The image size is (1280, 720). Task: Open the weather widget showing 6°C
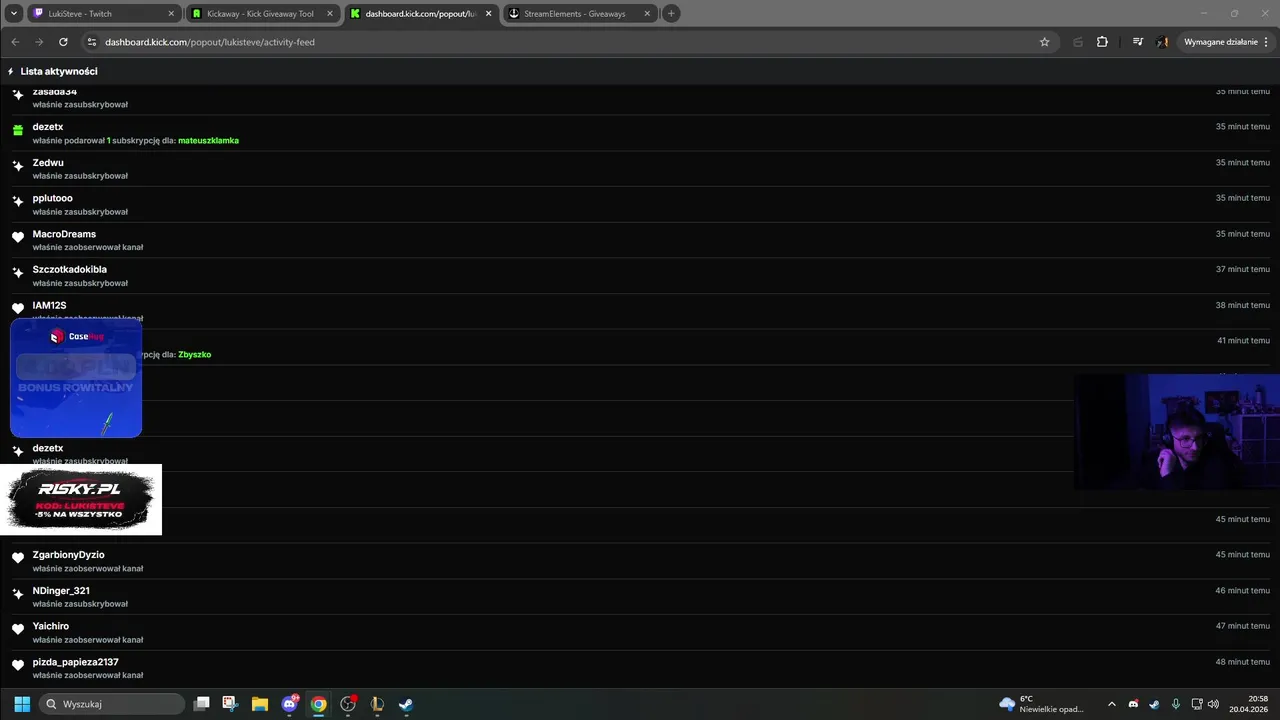point(1041,704)
